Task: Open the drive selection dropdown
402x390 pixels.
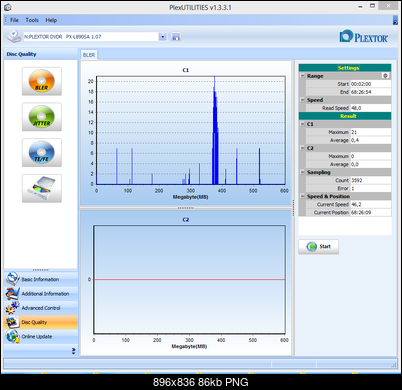Action: coord(162,37)
